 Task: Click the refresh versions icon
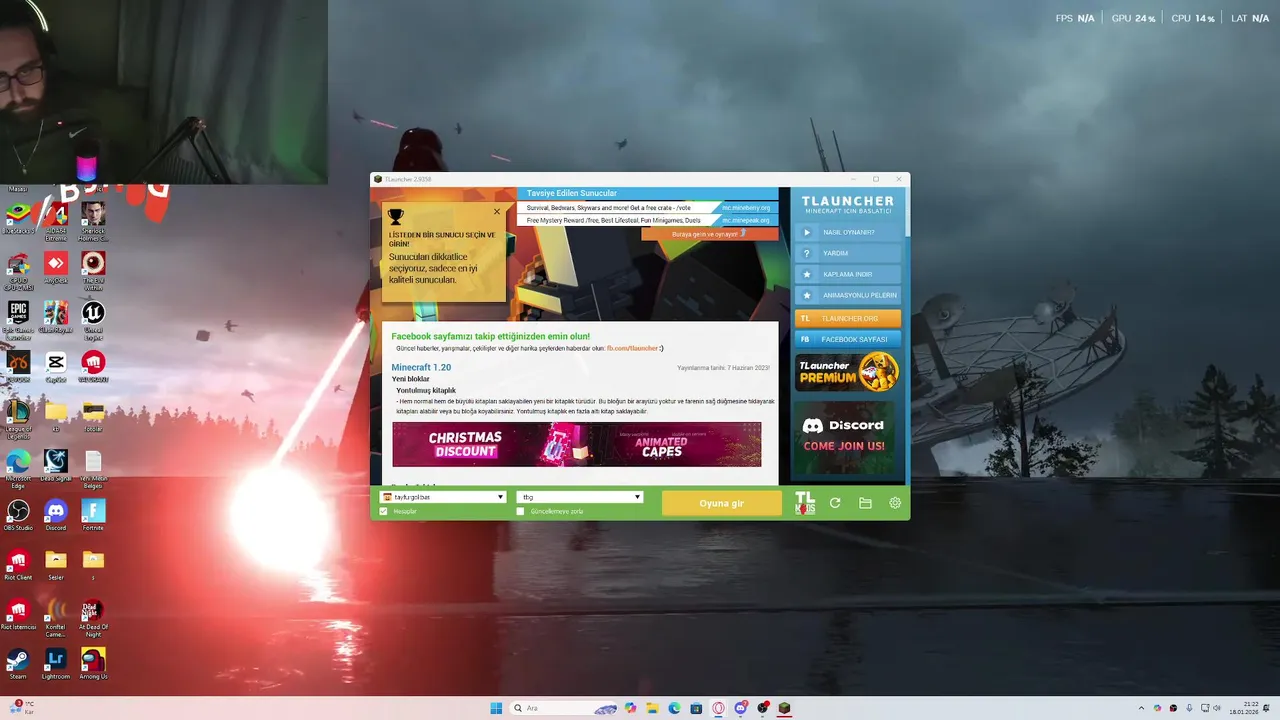pyautogui.click(x=835, y=503)
